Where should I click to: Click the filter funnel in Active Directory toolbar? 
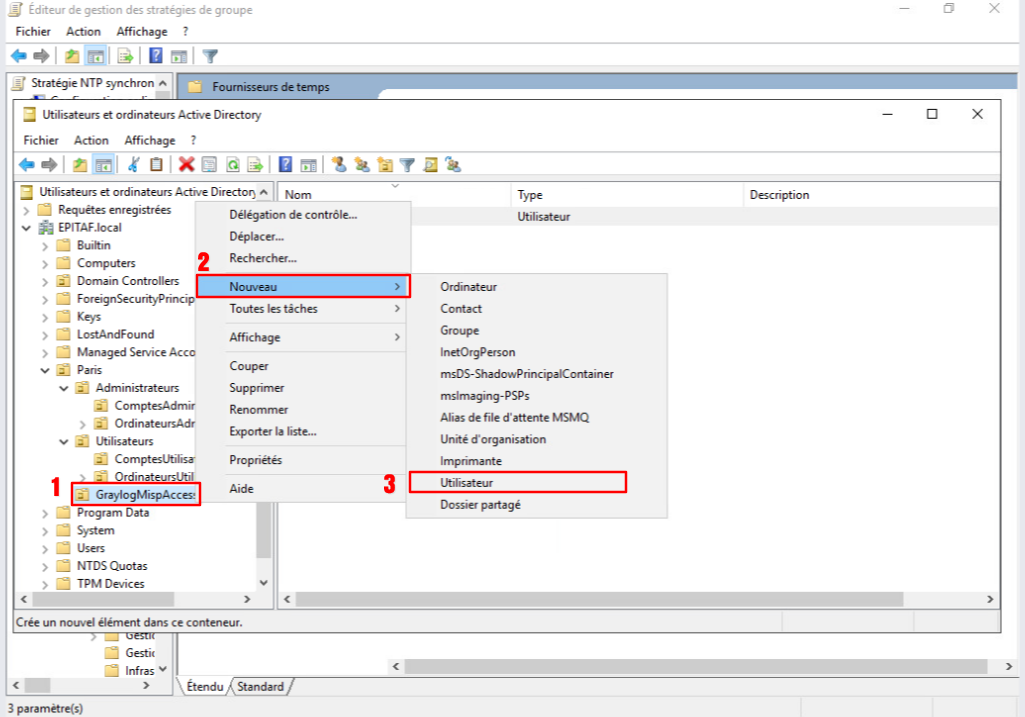click(407, 165)
